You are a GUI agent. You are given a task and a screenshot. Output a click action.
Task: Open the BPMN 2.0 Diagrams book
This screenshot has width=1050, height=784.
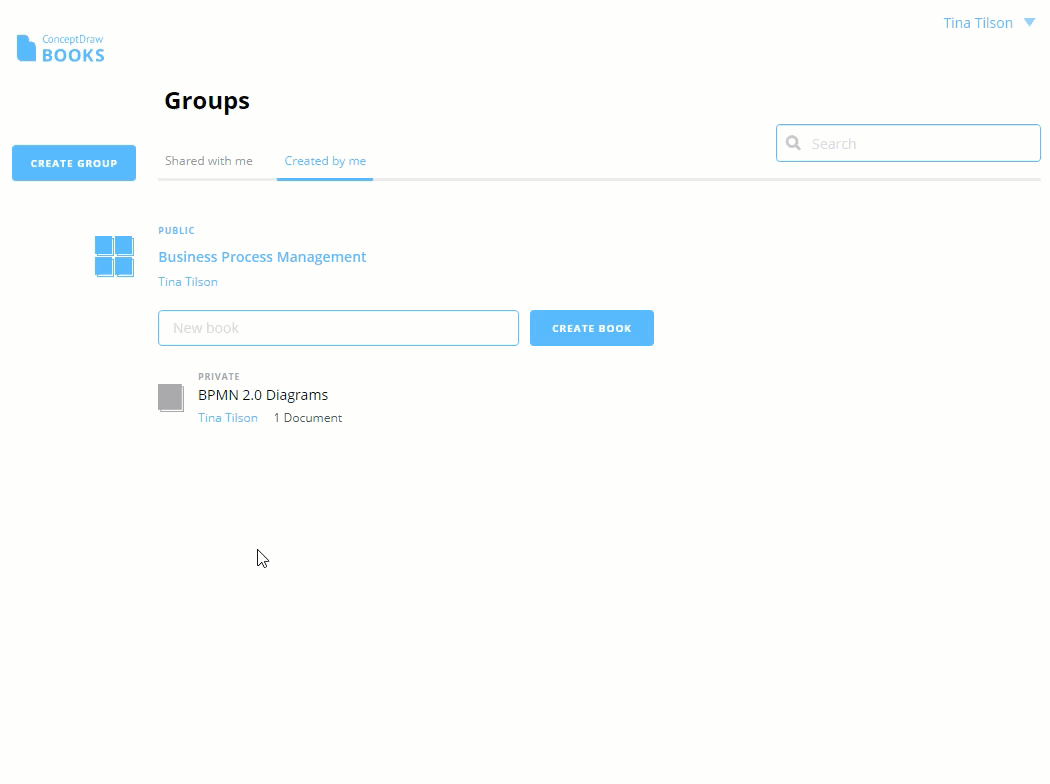click(262, 395)
